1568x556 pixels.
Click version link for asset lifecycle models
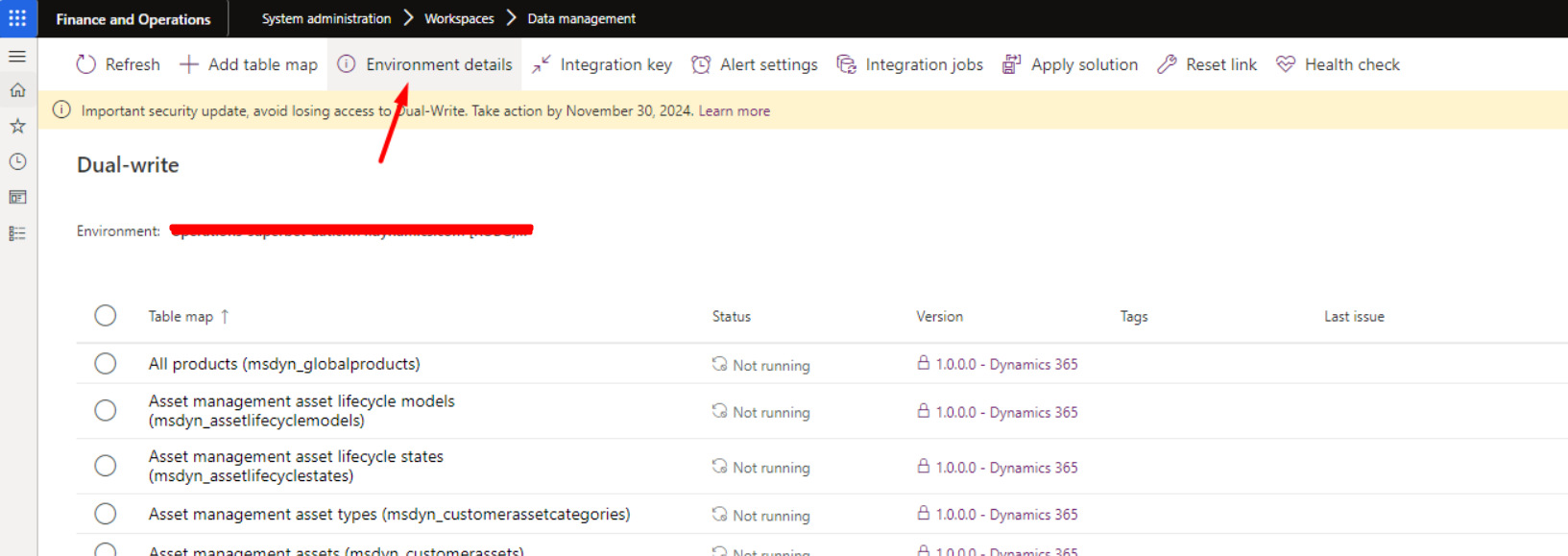[1006, 412]
